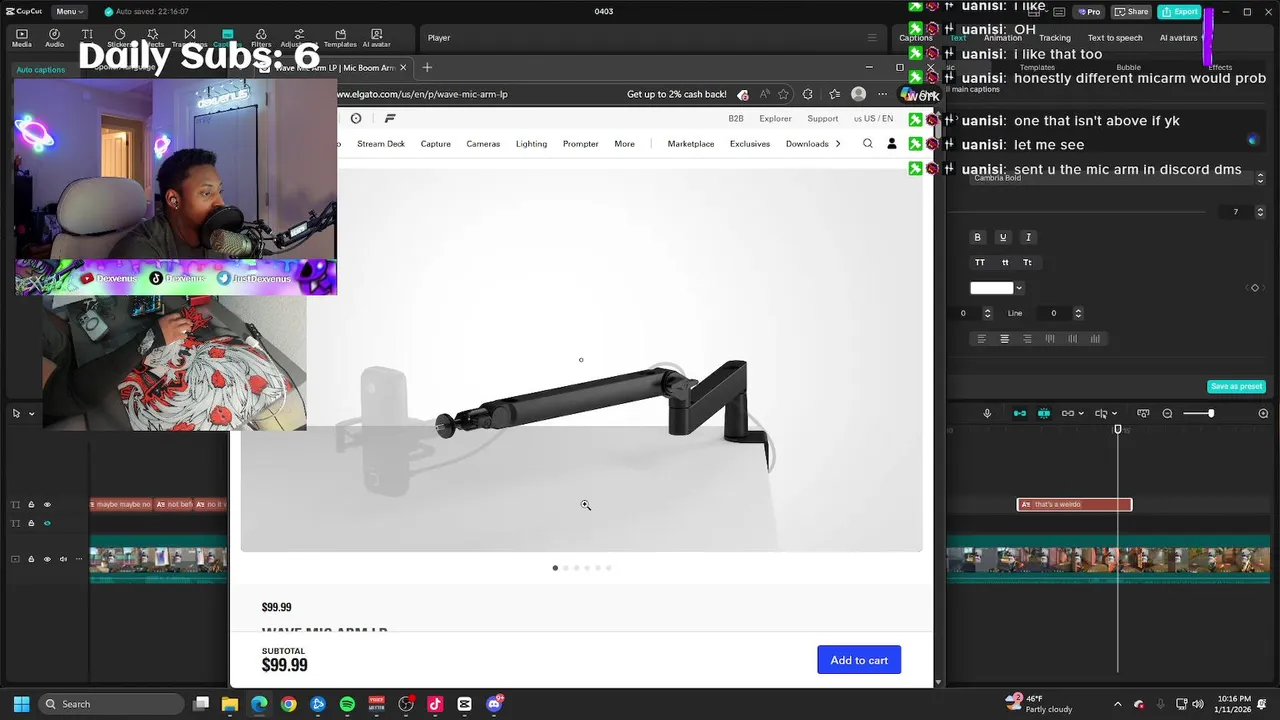Image resolution: width=1280 pixels, height=720 pixels.
Task: Toggle bold text formatting
Action: pos(977,237)
